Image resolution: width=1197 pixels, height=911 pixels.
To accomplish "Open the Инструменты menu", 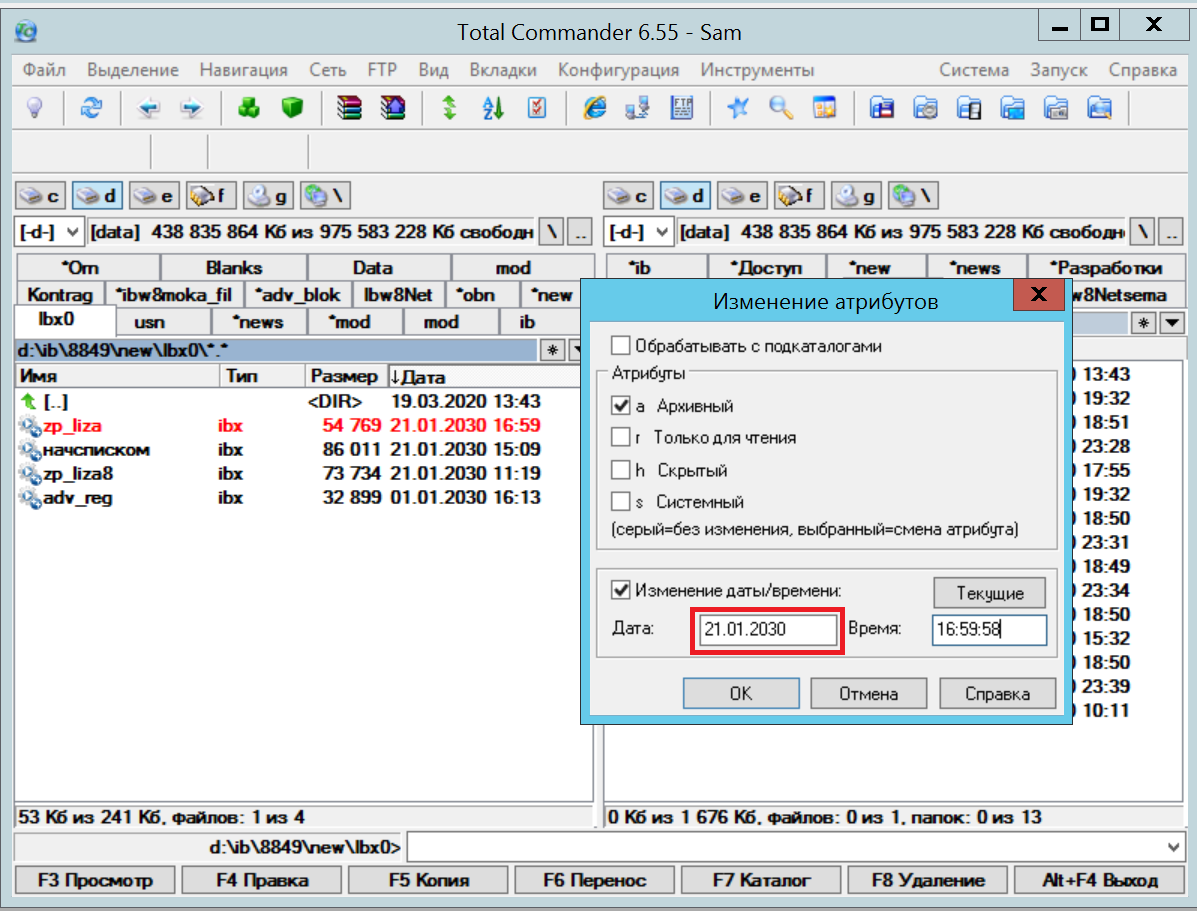I will point(757,70).
